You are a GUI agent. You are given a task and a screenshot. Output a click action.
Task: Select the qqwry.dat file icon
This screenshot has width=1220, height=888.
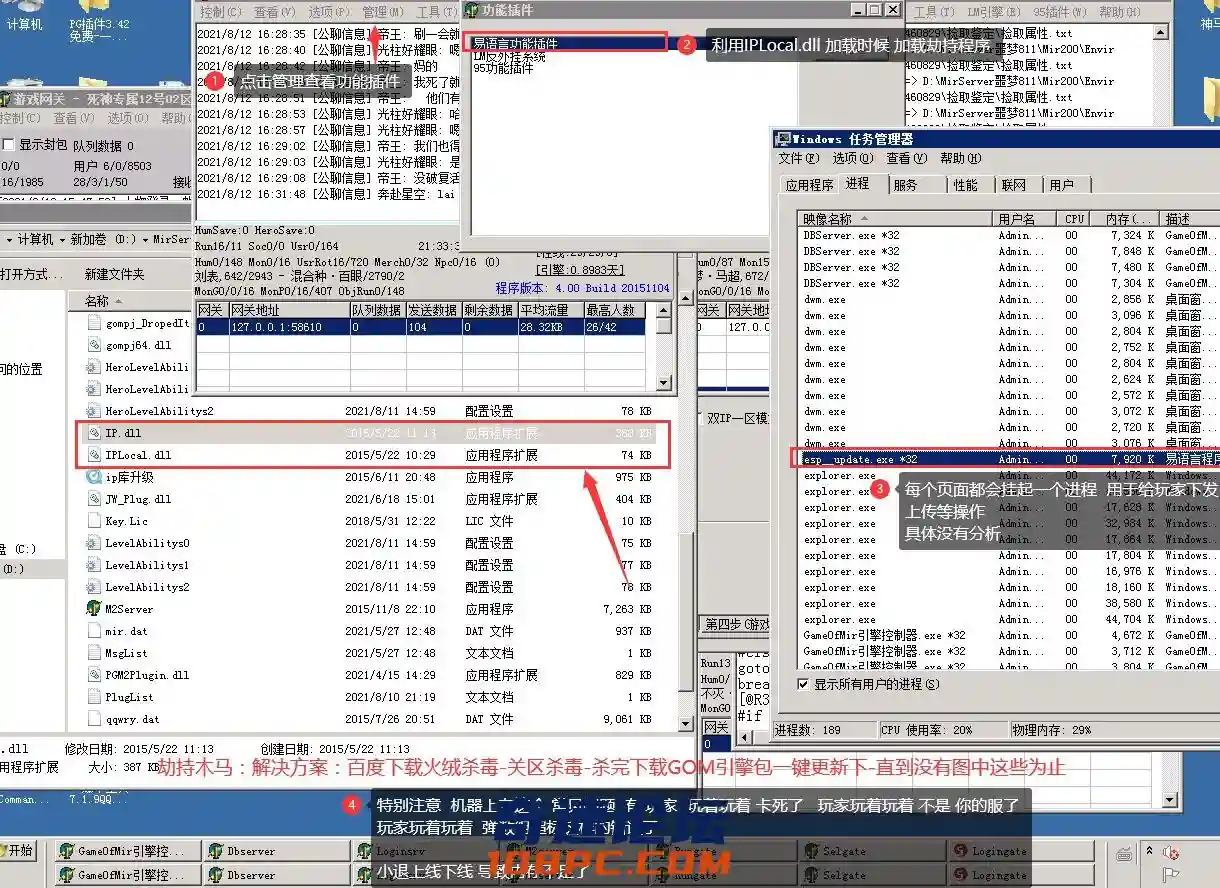pyautogui.click(x=95, y=719)
